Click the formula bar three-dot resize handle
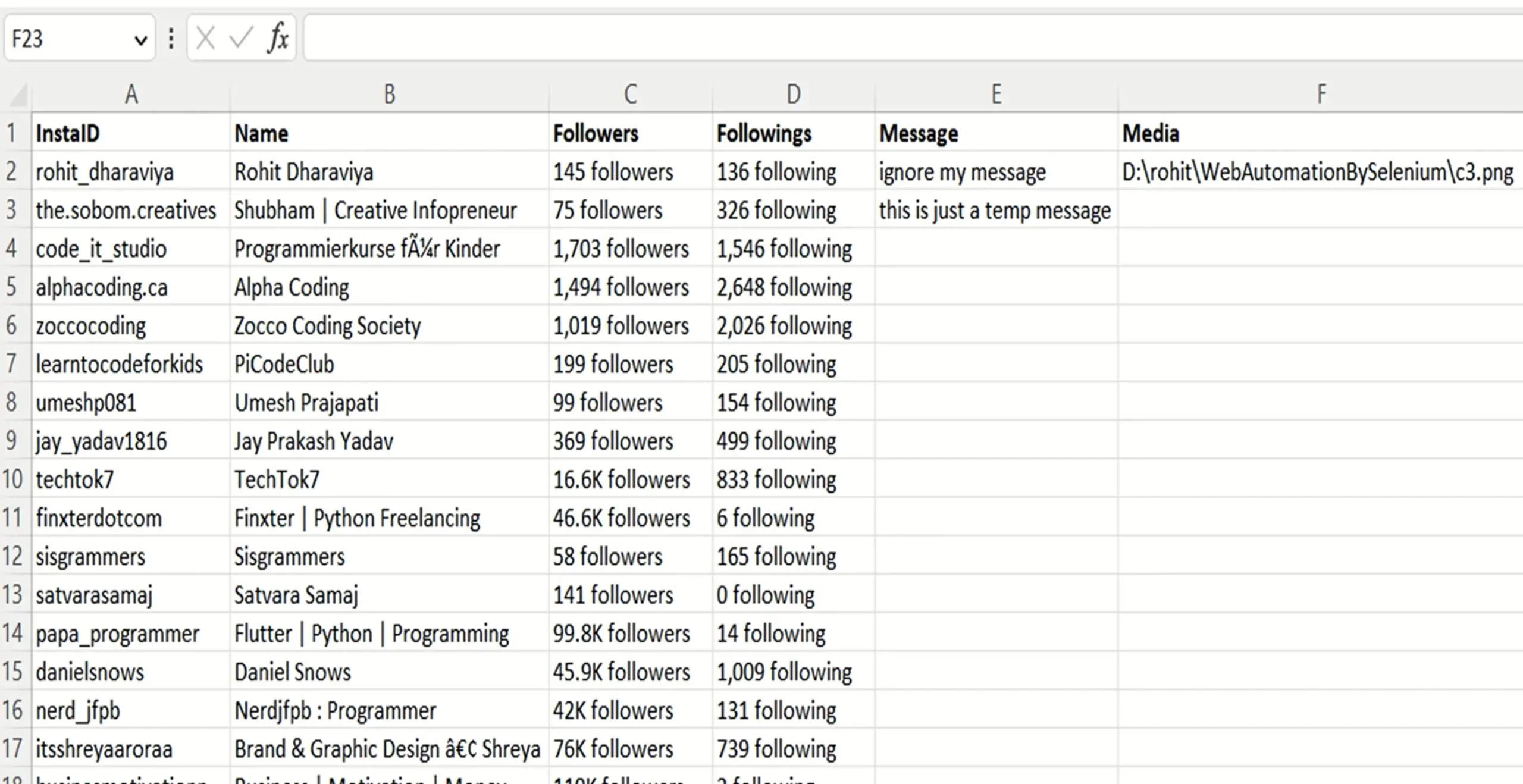 click(171, 39)
